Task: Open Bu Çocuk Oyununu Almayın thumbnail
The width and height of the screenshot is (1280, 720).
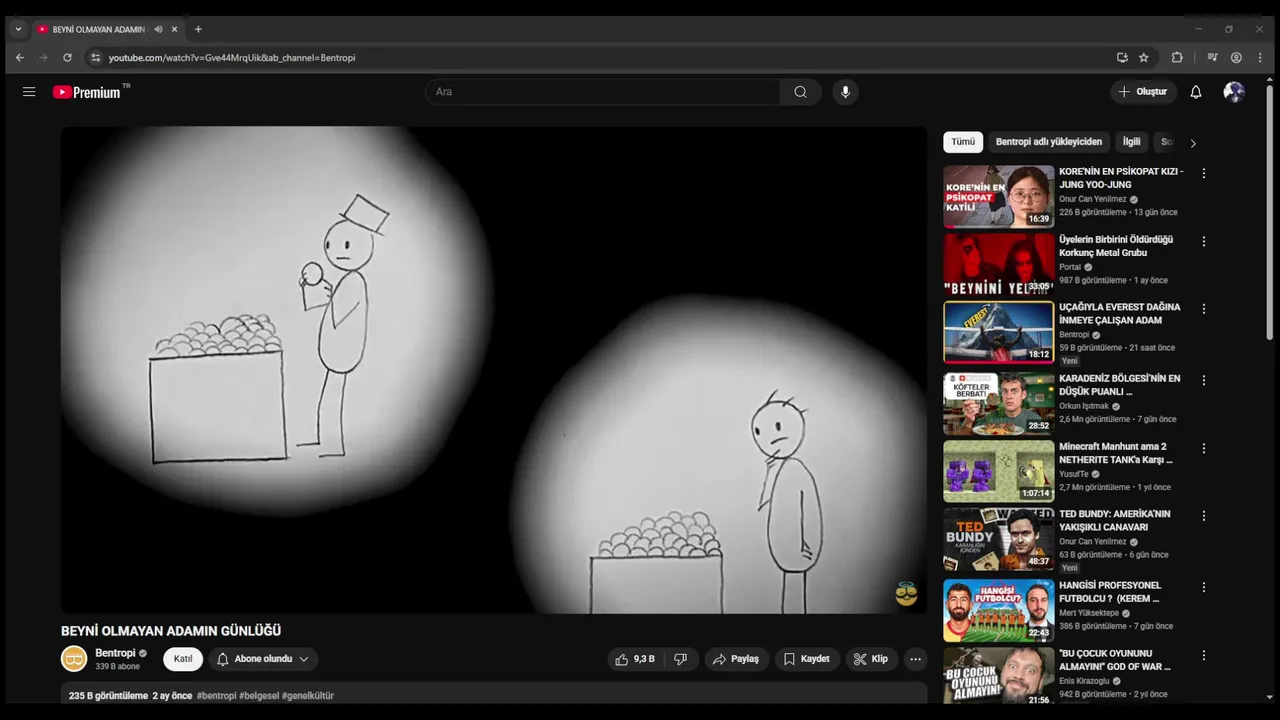Action: click(998, 676)
